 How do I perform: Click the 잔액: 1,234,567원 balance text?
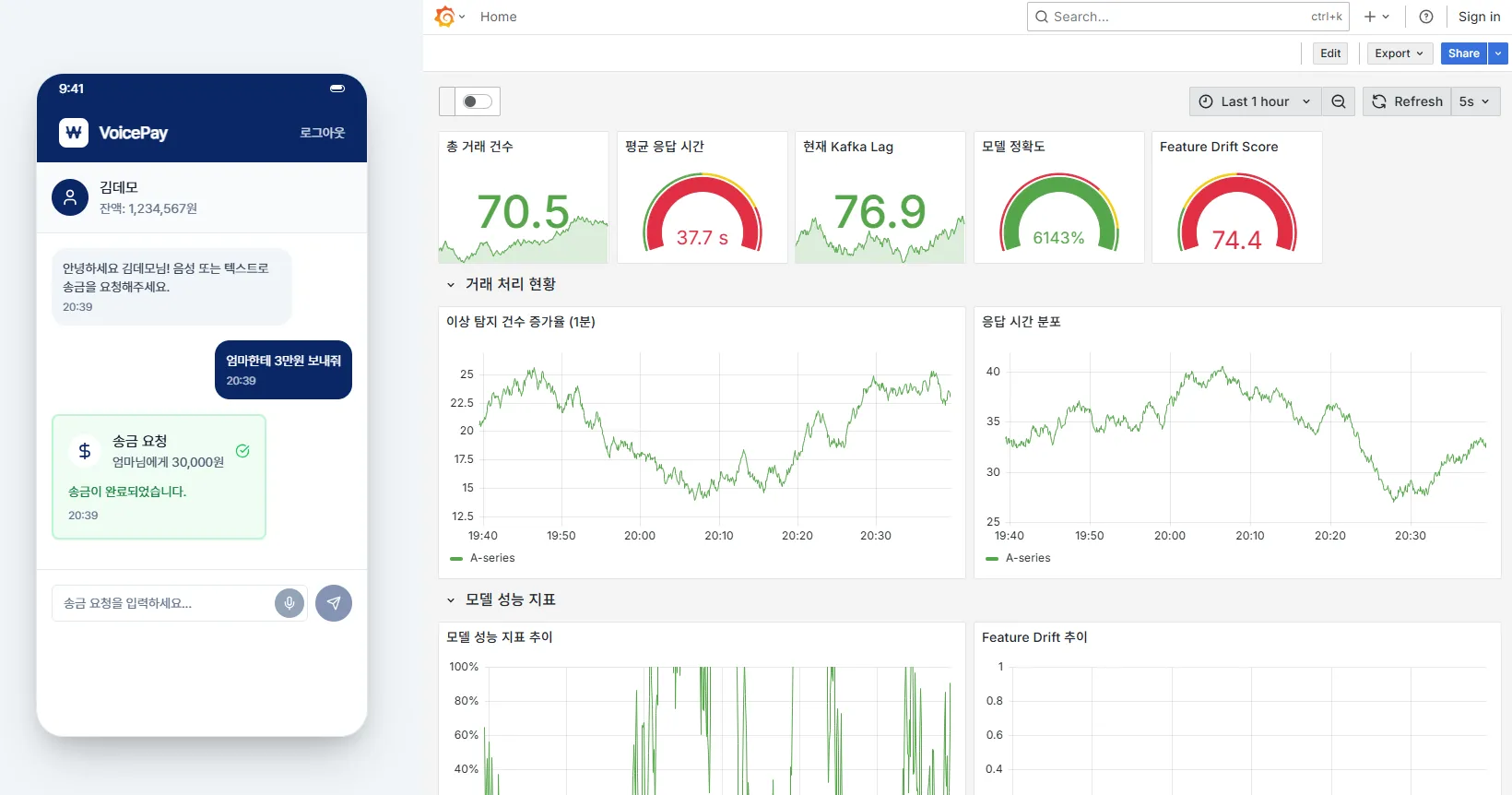pyautogui.click(x=148, y=208)
